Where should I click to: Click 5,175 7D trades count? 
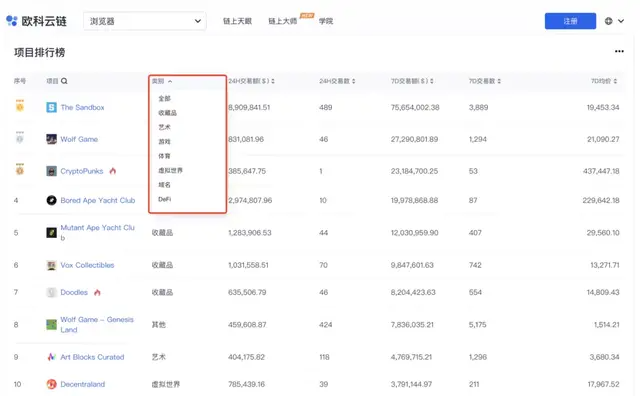coord(478,325)
